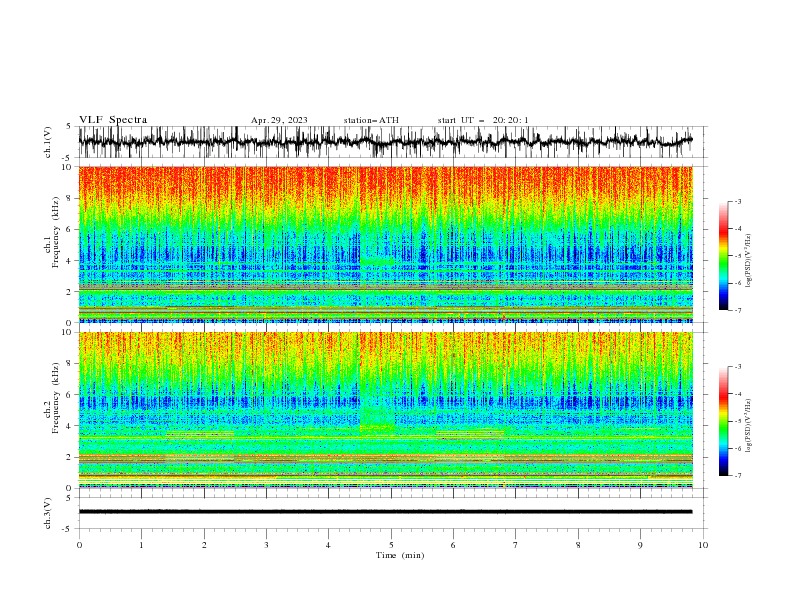Click the ch.2 spectrogram color scale bar
Image resolution: width=792 pixels, height=612 pixels.
(723, 421)
